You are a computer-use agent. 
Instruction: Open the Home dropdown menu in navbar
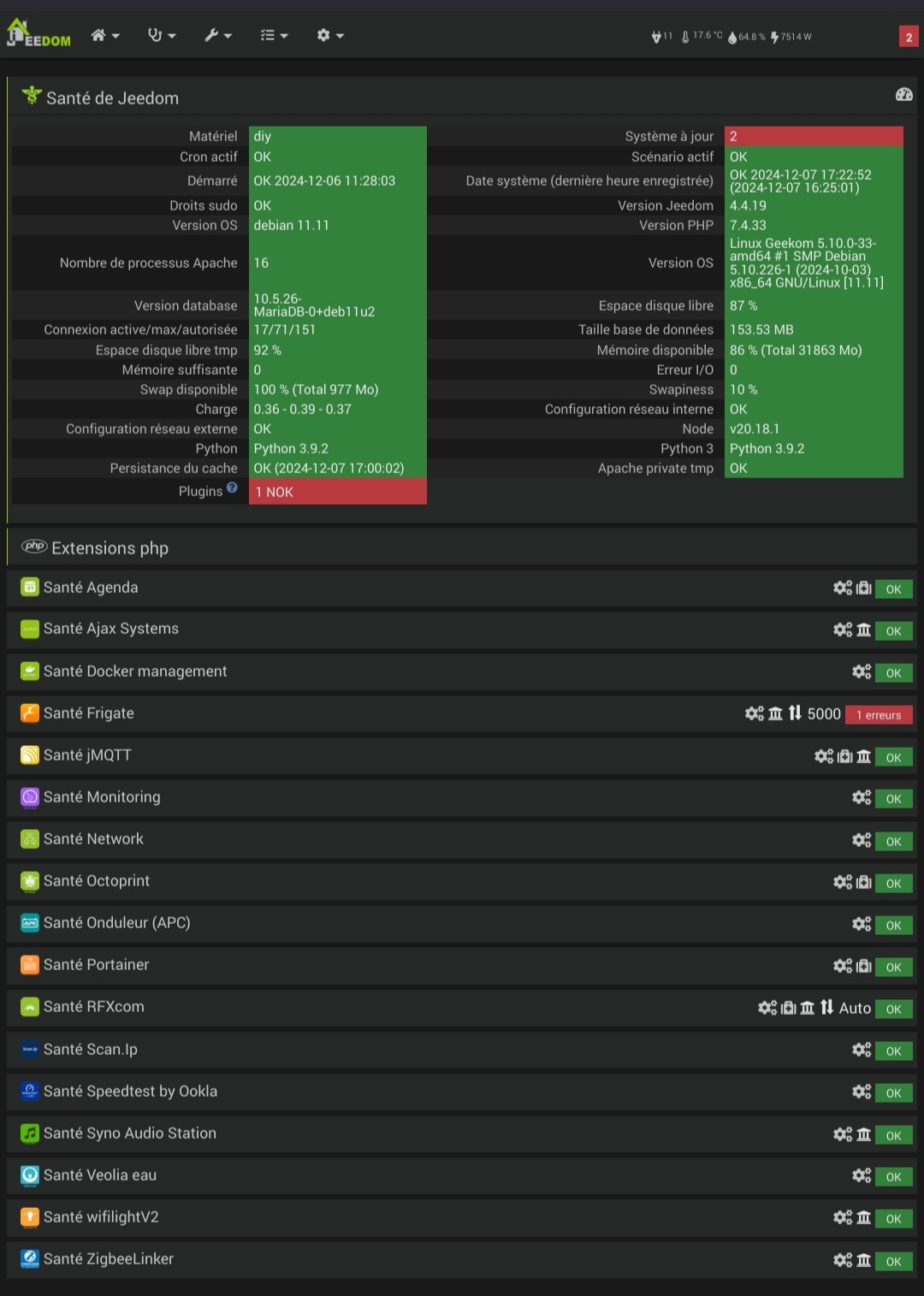105,35
